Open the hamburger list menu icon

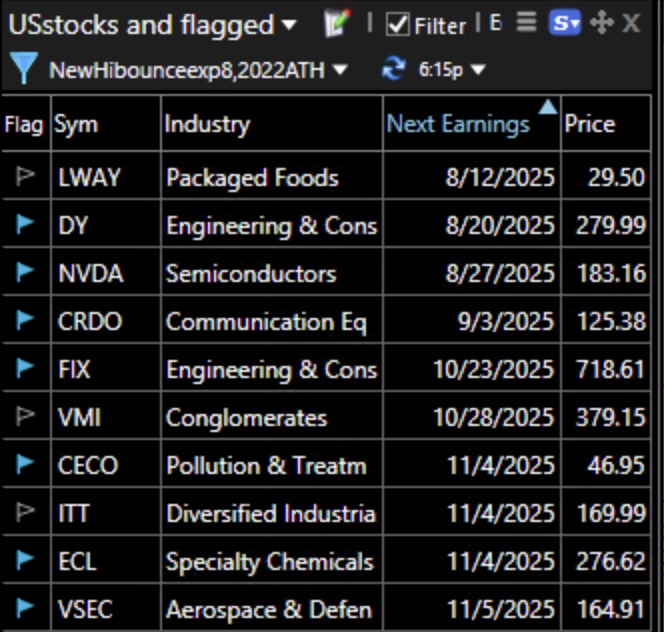click(x=526, y=23)
